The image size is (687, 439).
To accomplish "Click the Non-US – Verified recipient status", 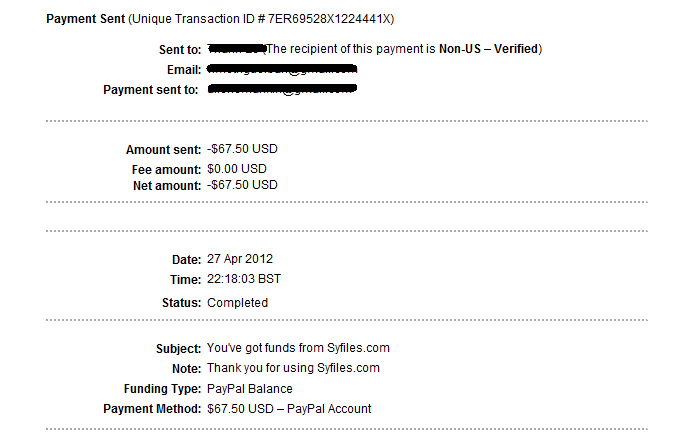I will (x=489, y=49).
